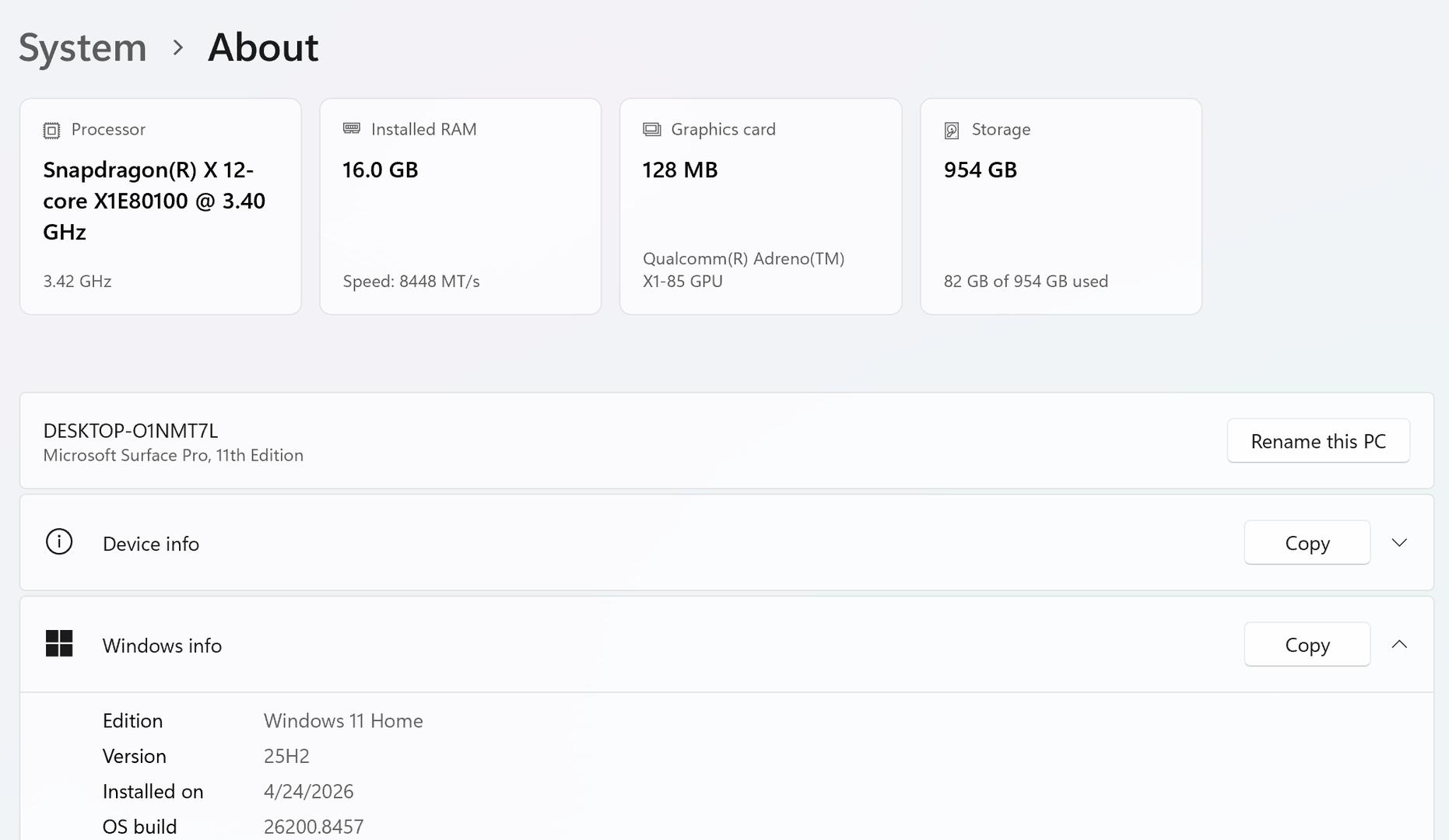Click the OS build row label

click(139, 826)
